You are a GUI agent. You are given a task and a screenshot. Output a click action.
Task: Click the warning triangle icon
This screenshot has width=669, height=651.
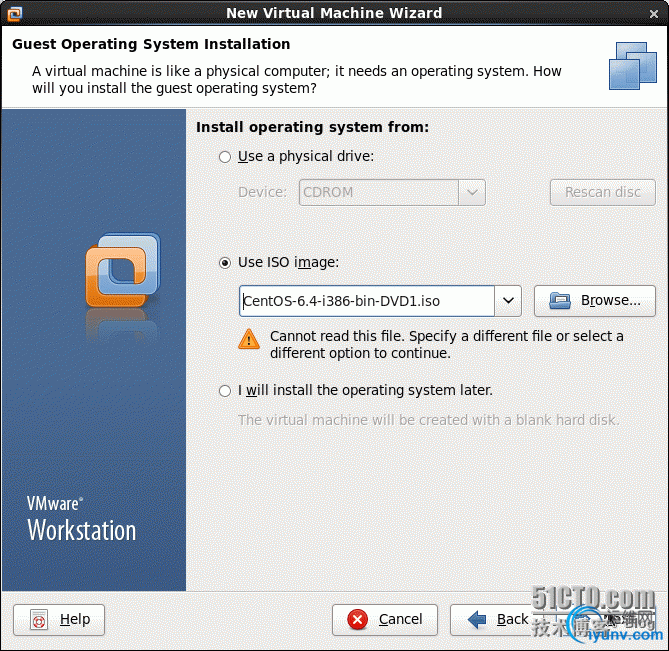point(249,339)
